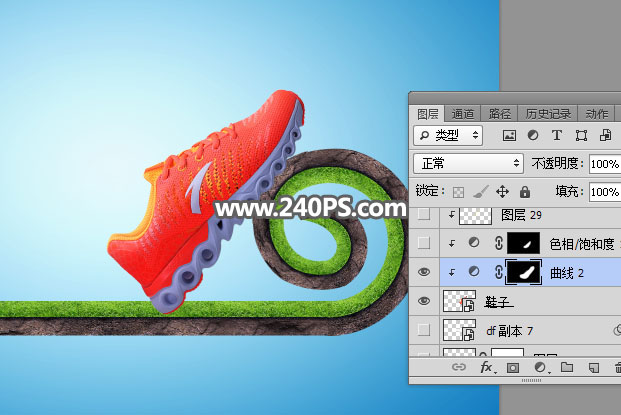
Task: Open the 类型 layer filter dropdown
Action: tap(448, 135)
